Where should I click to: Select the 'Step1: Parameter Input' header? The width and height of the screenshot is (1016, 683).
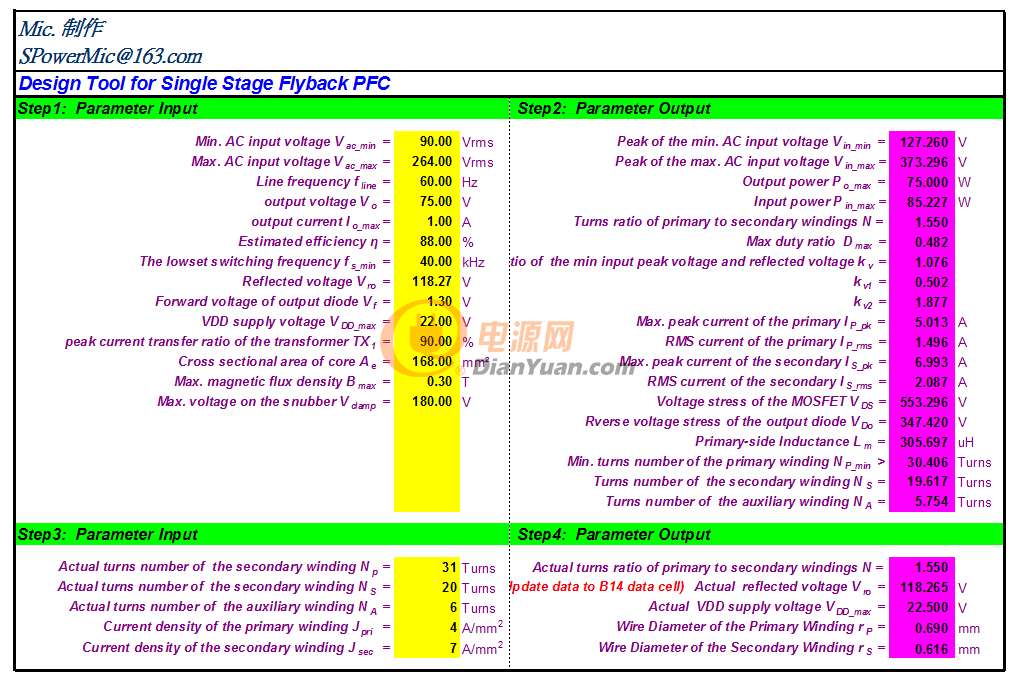(108, 108)
